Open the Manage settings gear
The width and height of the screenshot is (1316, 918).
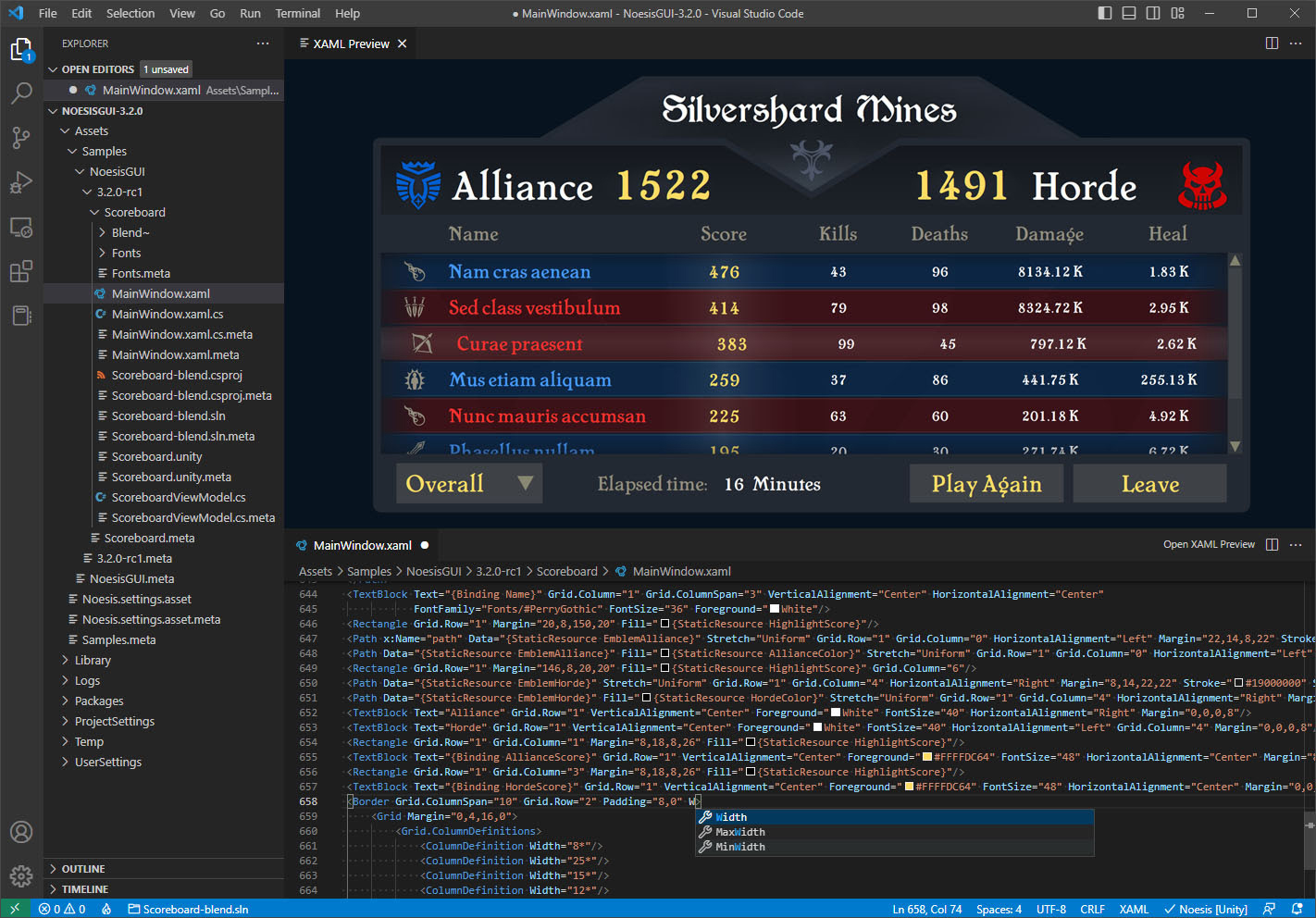pos(21,875)
